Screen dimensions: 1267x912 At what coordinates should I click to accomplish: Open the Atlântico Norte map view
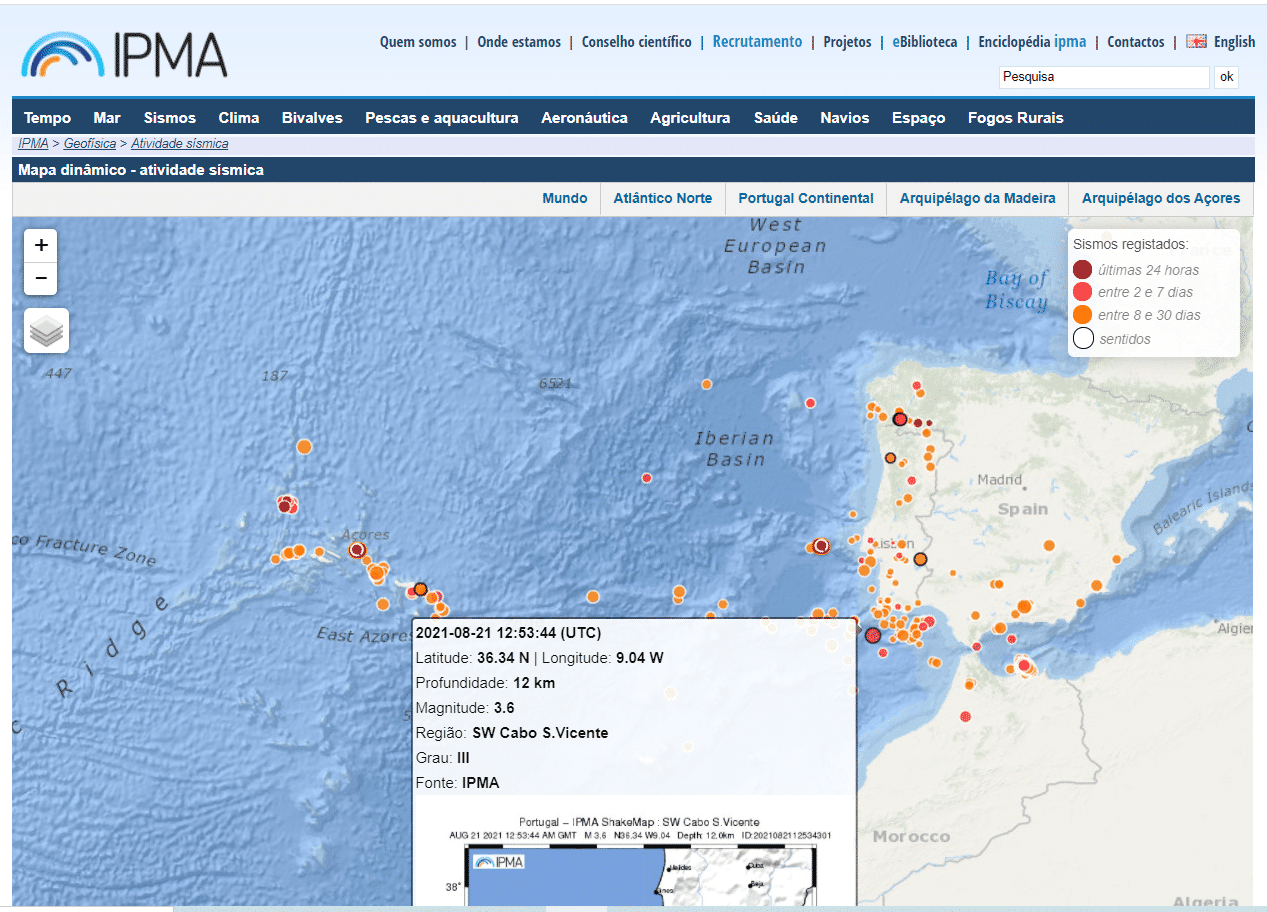coord(662,198)
